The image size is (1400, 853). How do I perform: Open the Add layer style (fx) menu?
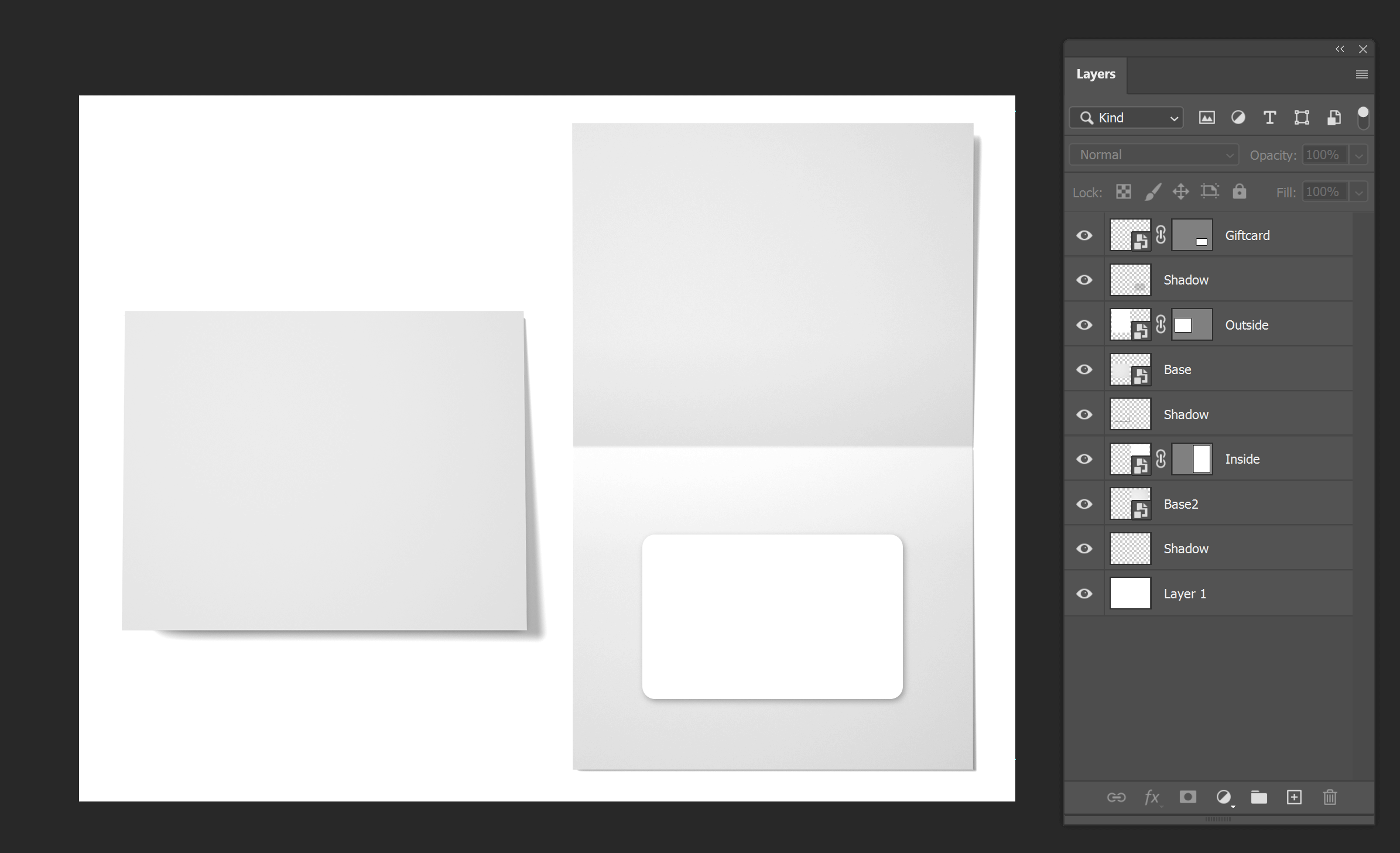pyautogui.click(x=1151, y=797)
